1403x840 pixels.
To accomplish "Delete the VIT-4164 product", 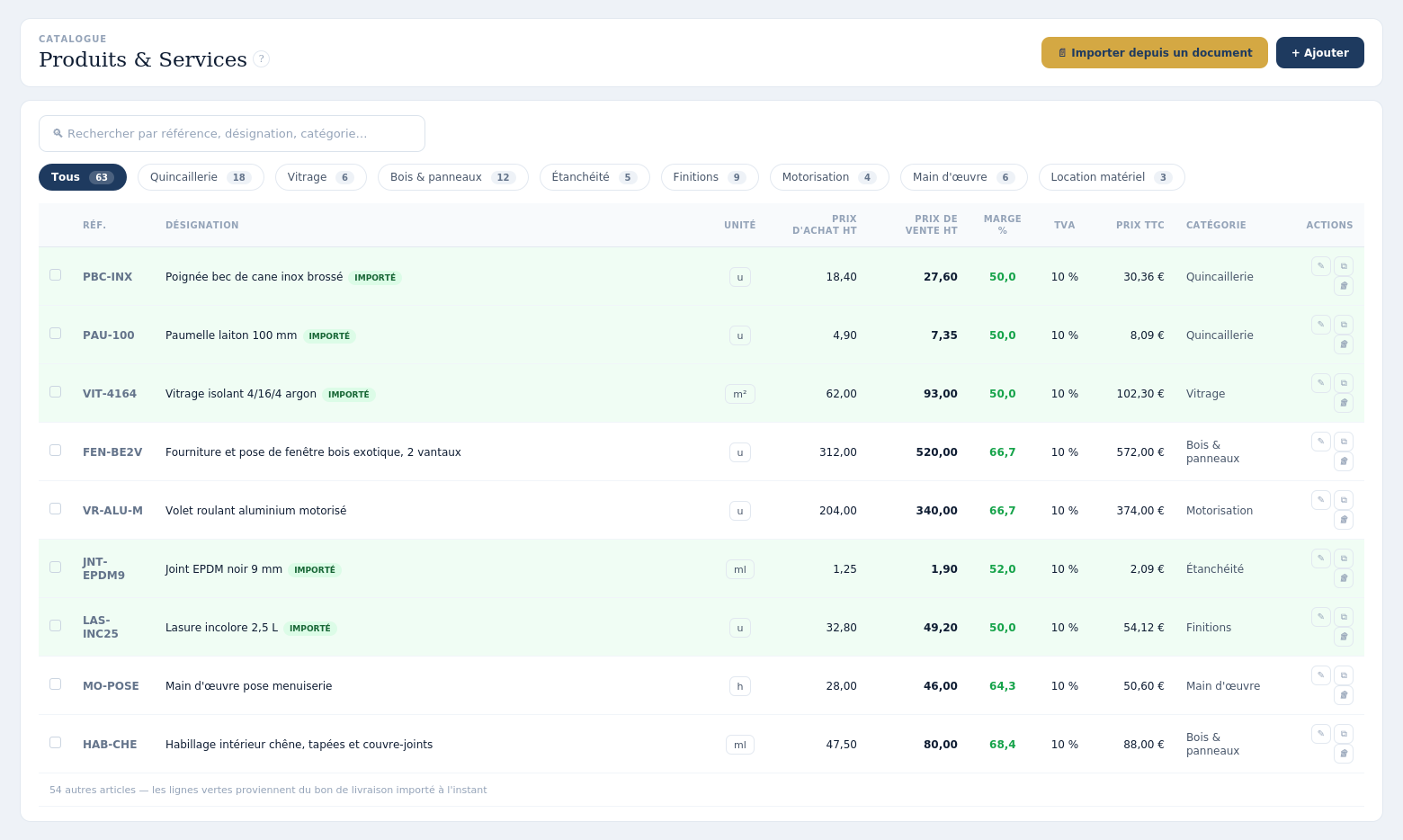I will (1344, 403).
